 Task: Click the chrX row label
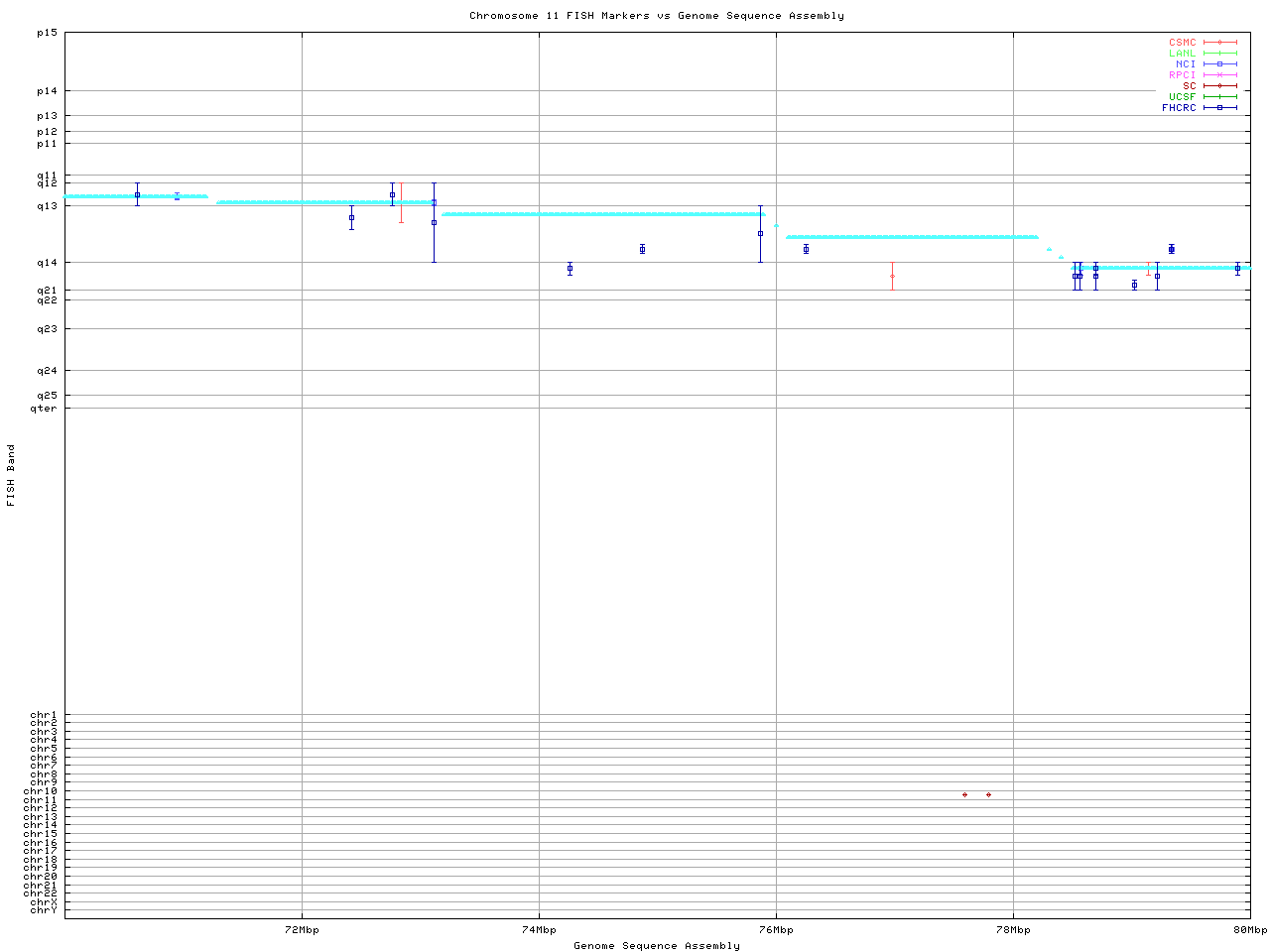(44, 902)
